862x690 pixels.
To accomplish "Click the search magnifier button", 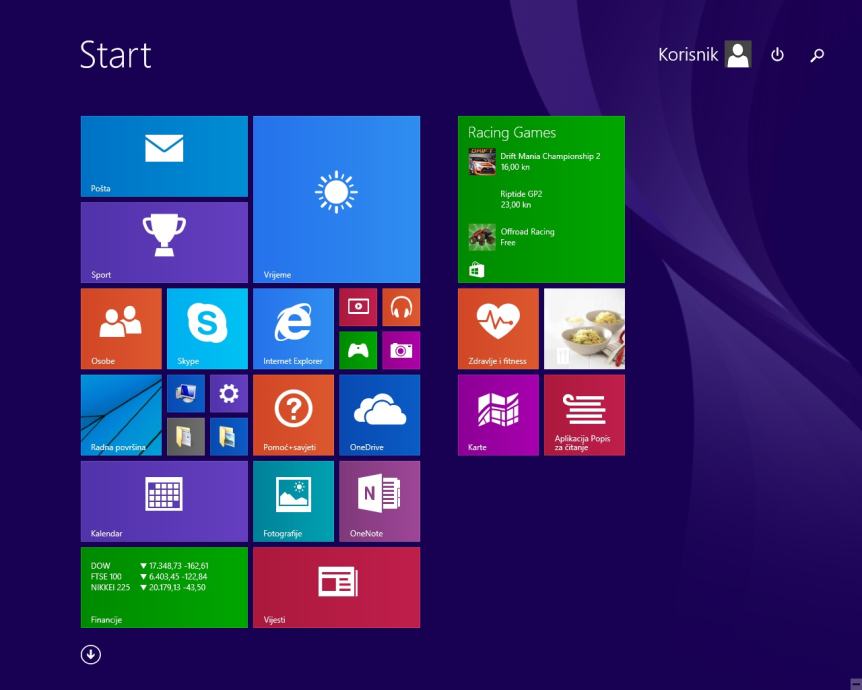I will [x=817, y=55].
